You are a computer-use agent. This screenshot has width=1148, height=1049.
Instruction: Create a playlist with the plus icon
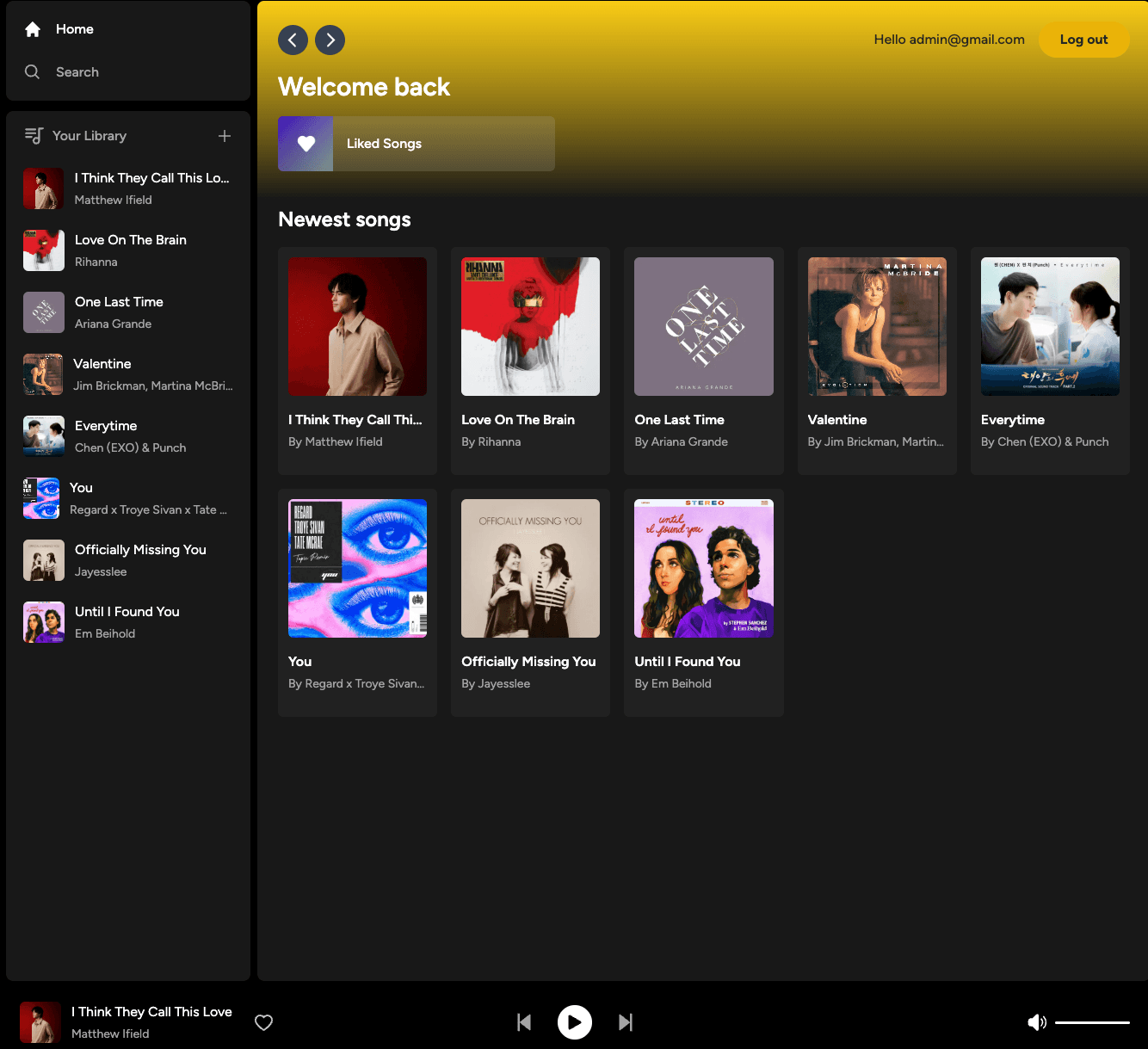coord(224,136)
